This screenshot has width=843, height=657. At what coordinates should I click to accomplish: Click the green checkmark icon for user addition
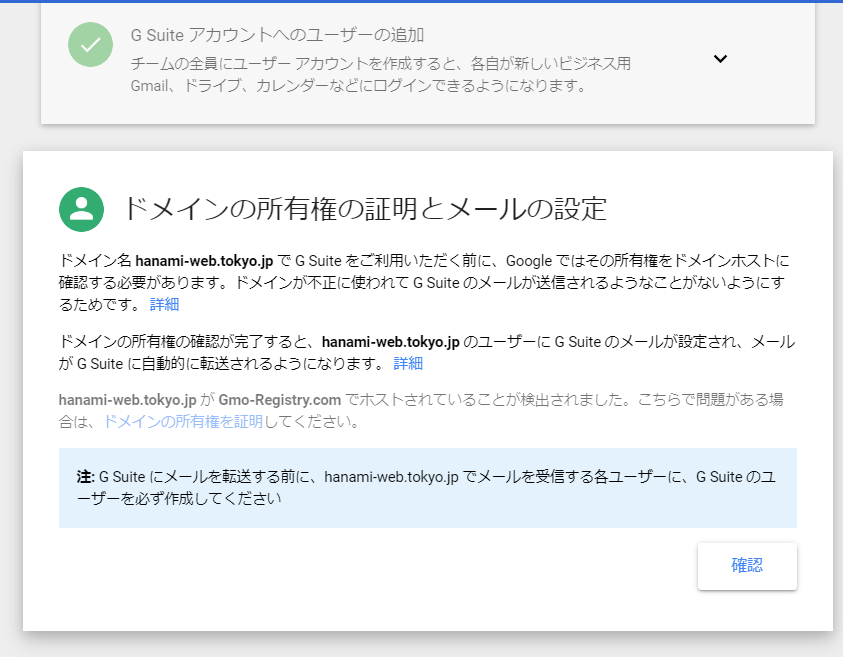tap(90, 45)
